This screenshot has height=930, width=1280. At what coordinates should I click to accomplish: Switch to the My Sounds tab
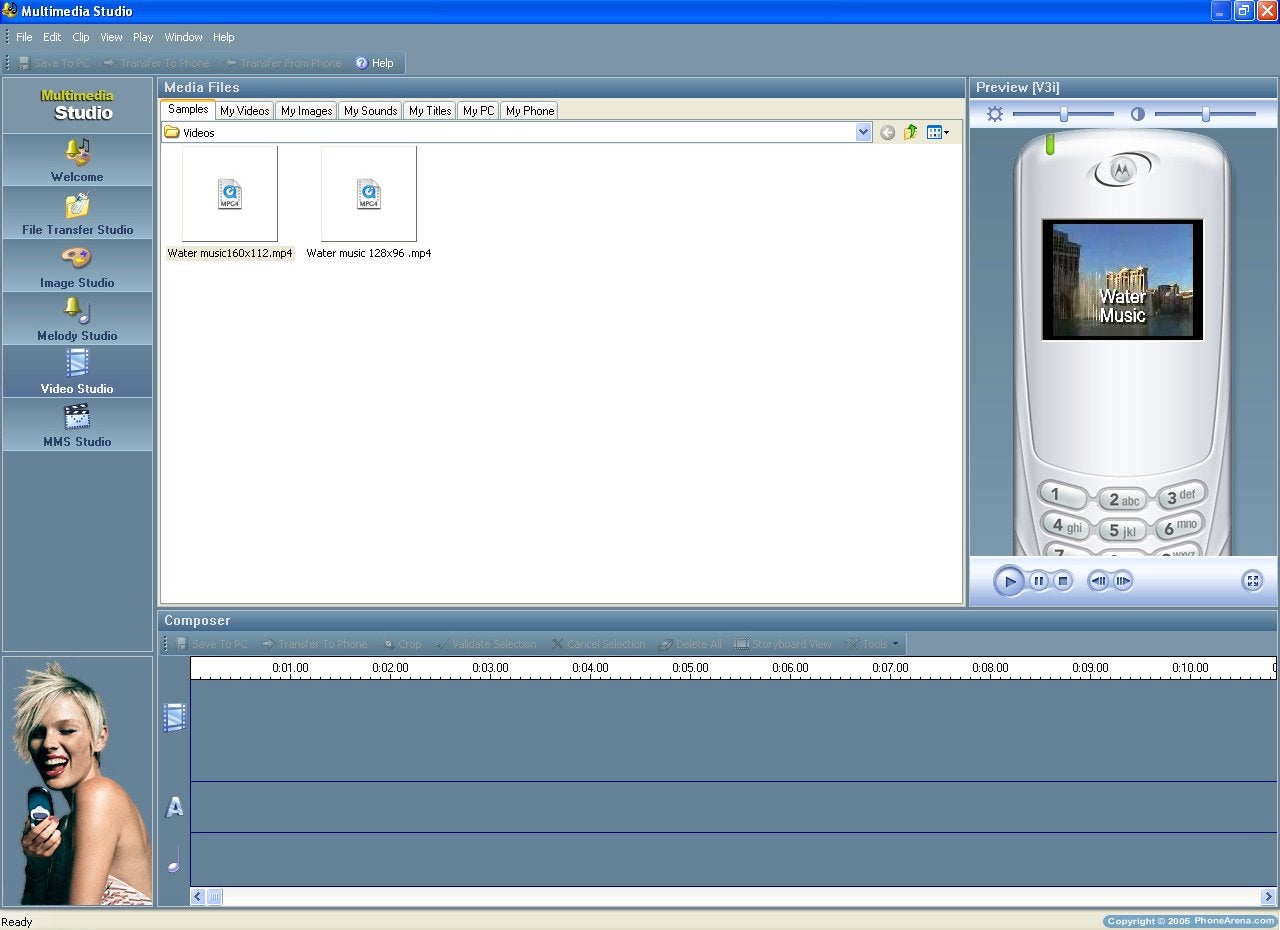(x=370, y=111)
